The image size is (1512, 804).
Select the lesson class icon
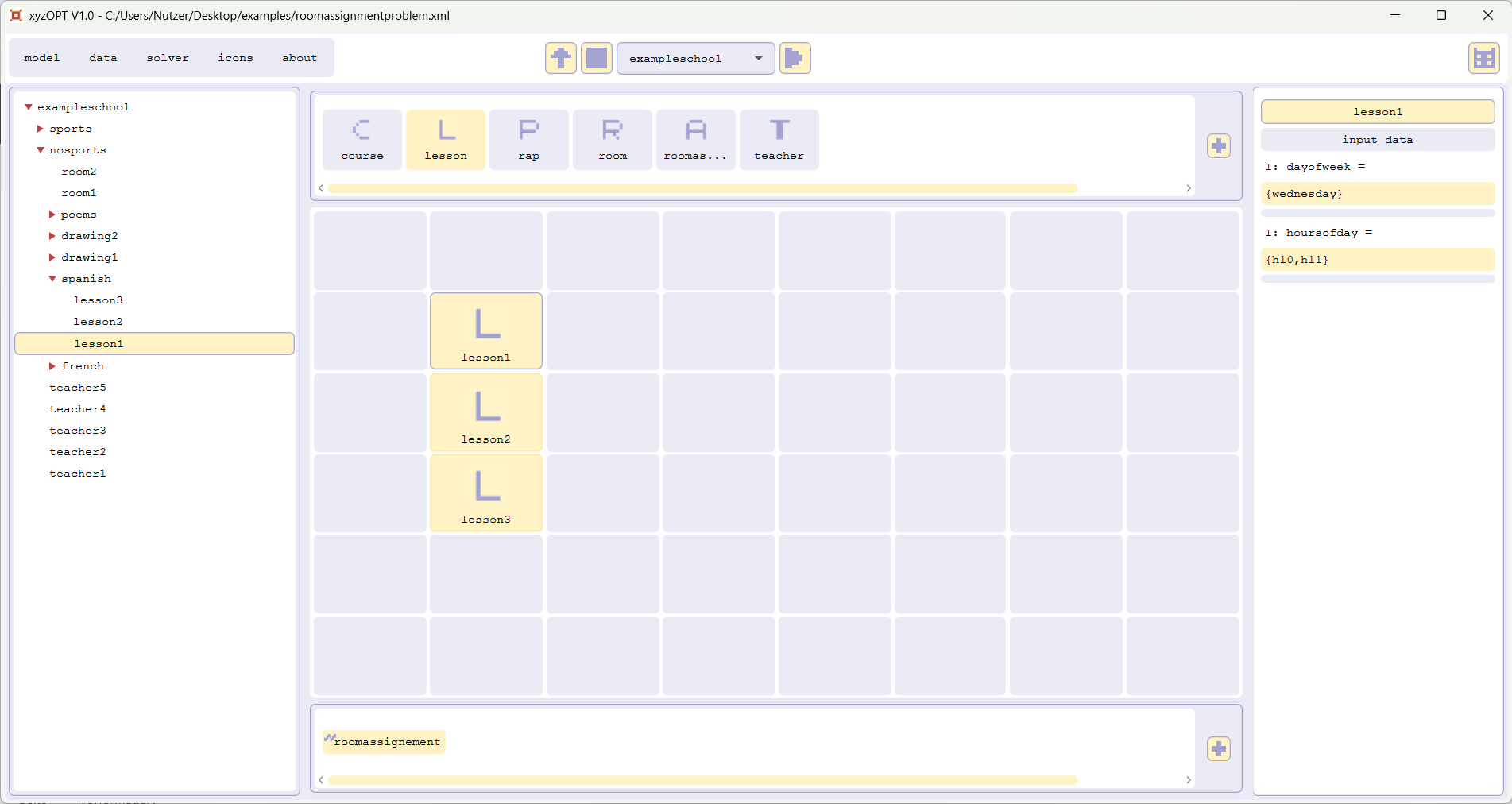[446, 140]
